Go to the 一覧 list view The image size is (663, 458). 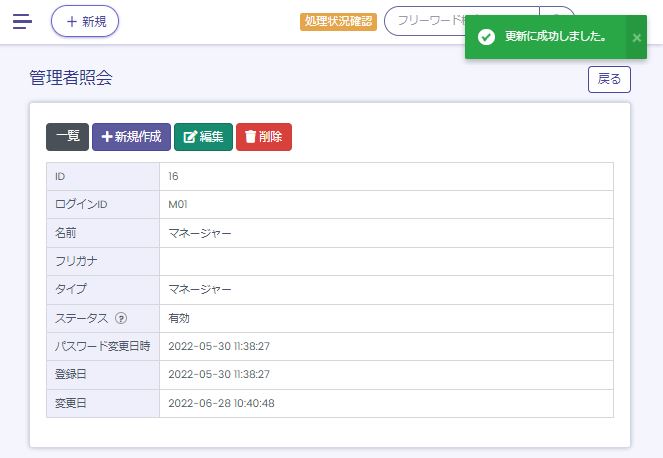click(x=67, y=137)
